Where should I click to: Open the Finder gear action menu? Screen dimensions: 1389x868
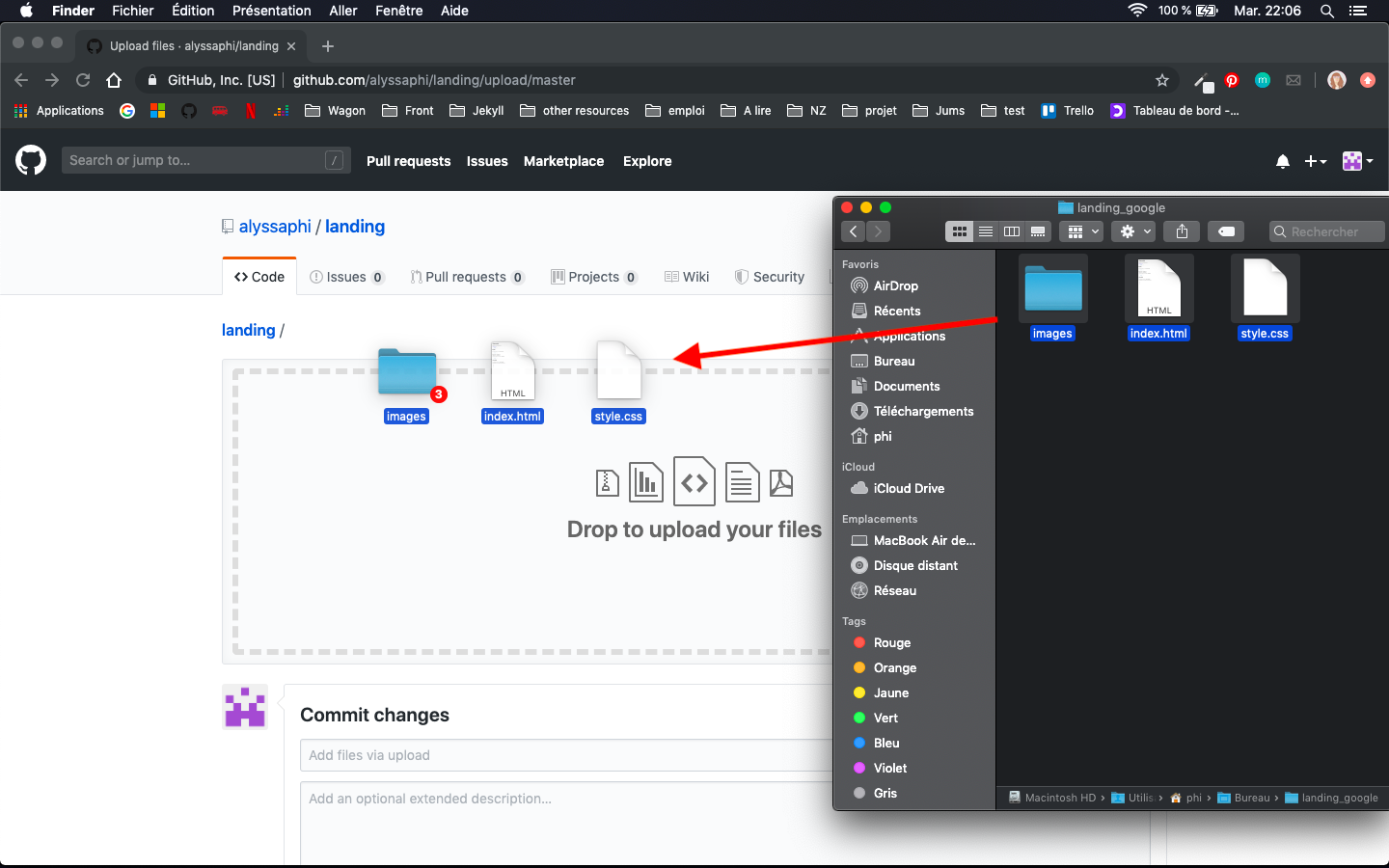pos(1133,231)
